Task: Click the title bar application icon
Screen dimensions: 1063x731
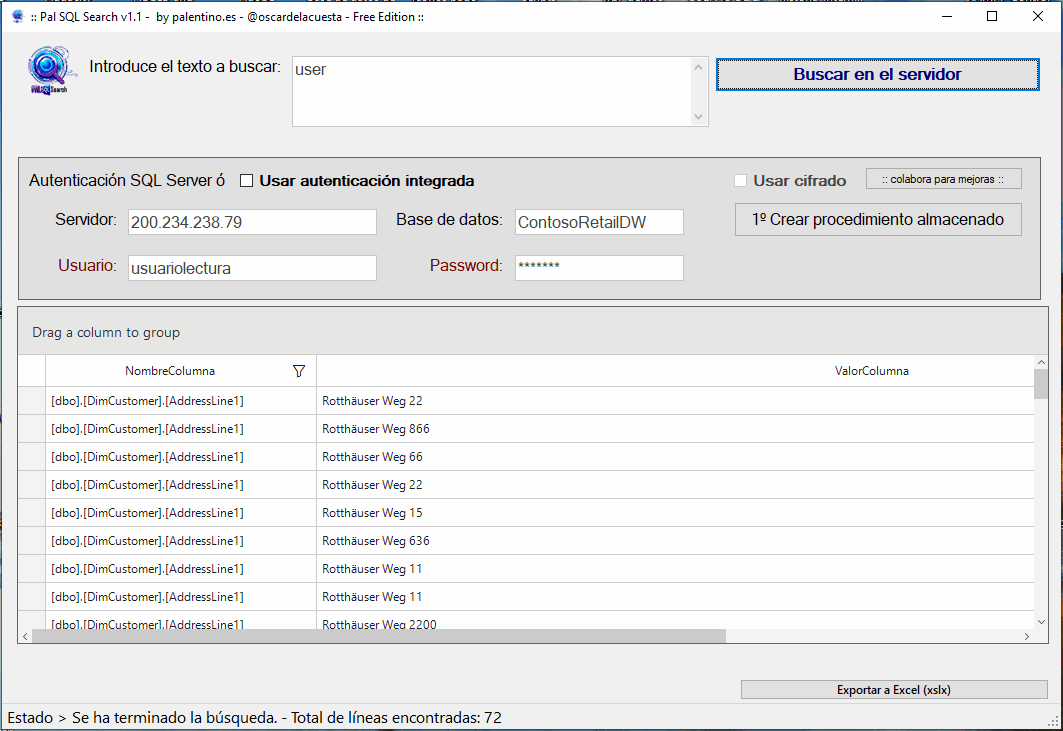Action: 17,16
